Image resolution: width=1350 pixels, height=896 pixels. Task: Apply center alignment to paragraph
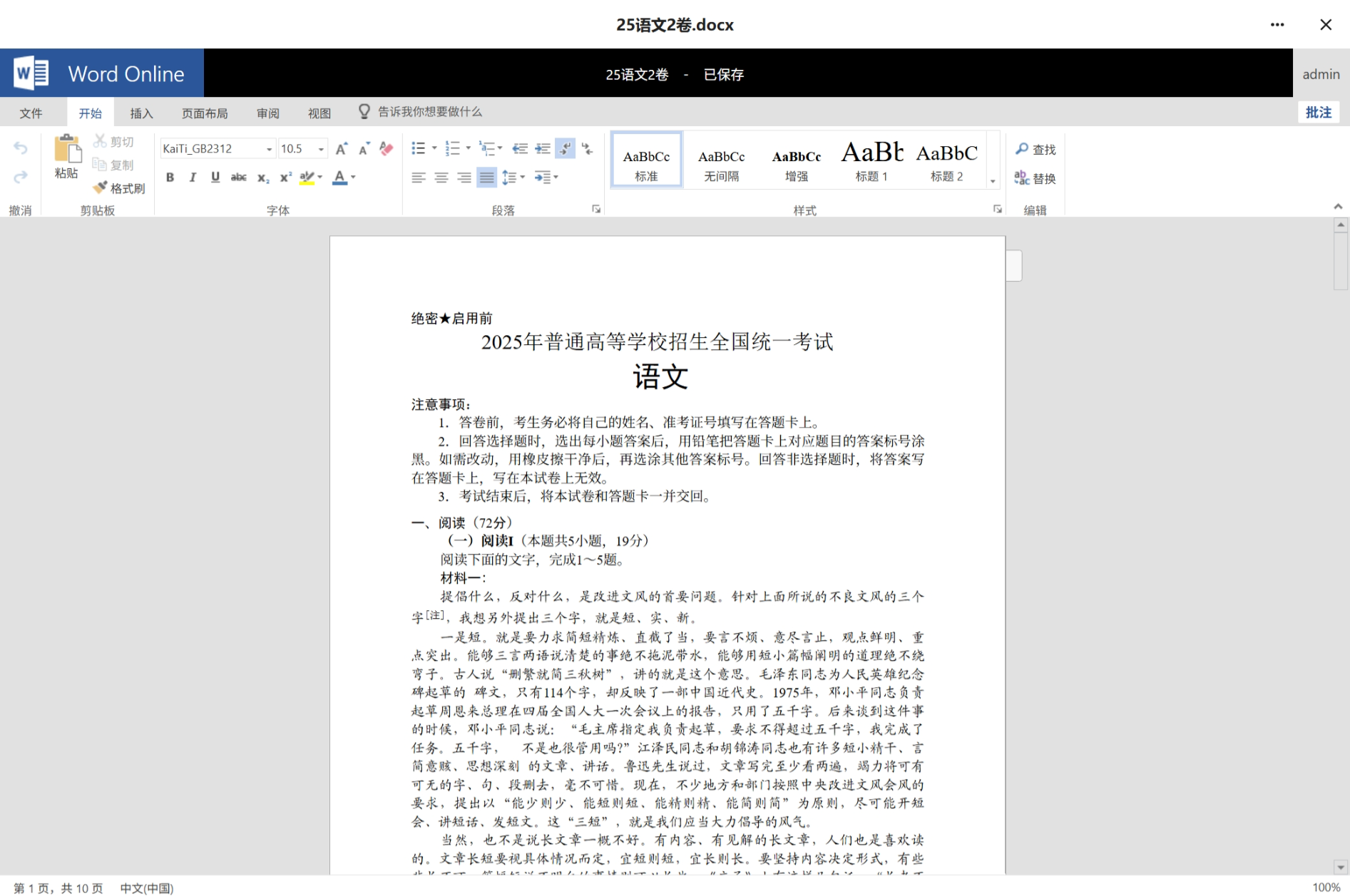pyautogui.click(x=441, y=177)
